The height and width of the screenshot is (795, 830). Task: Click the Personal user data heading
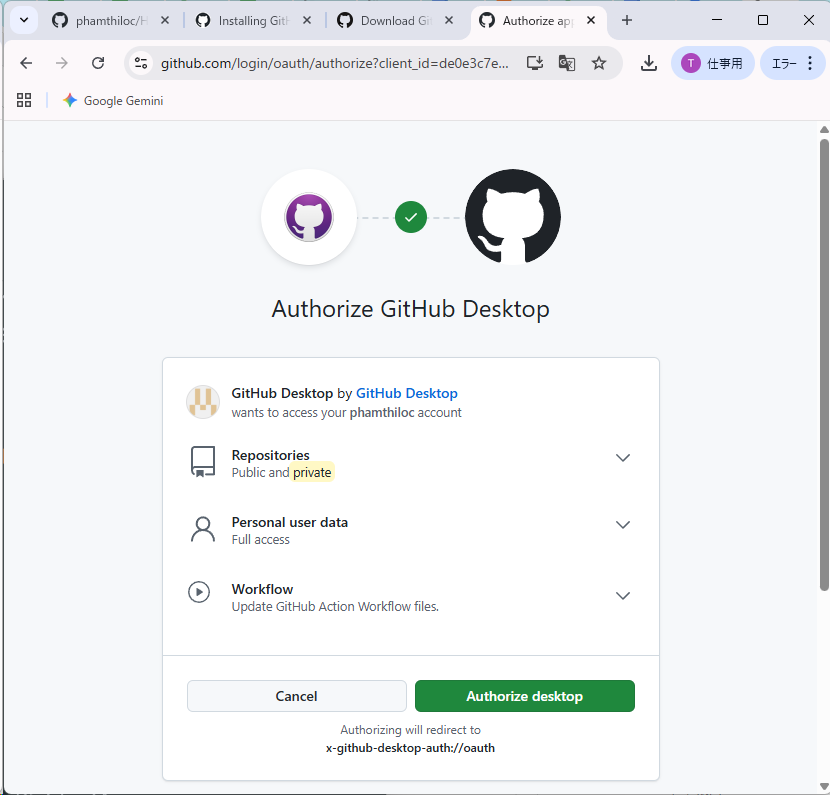tap(290, 522)
